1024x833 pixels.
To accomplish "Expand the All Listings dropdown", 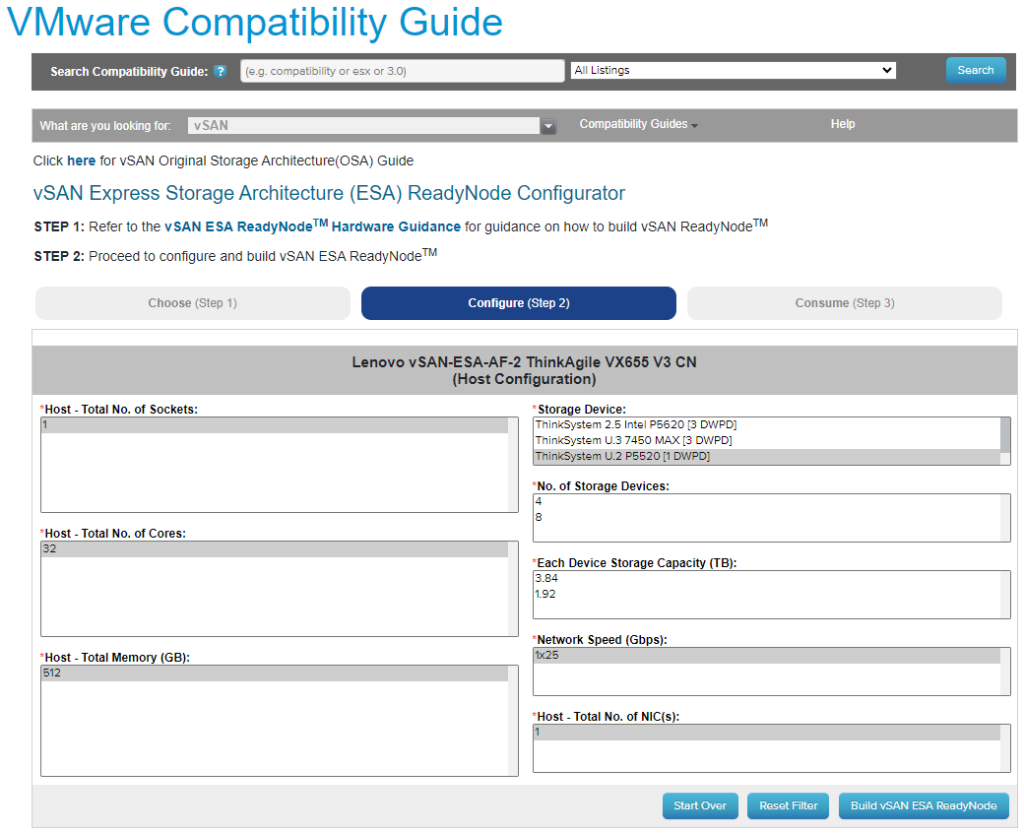I will [733, 71].
